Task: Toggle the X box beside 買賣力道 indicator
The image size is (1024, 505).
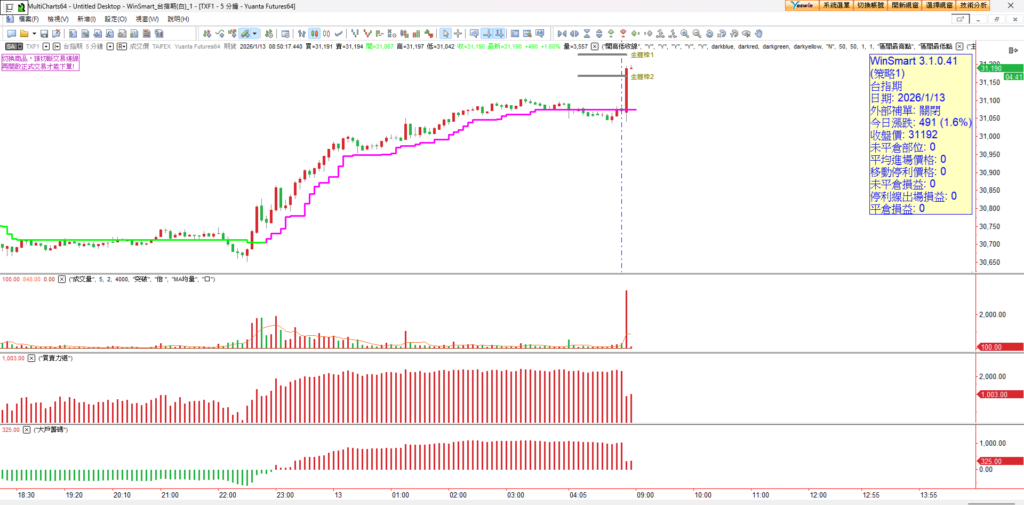Action: click(x=32, y=357)
